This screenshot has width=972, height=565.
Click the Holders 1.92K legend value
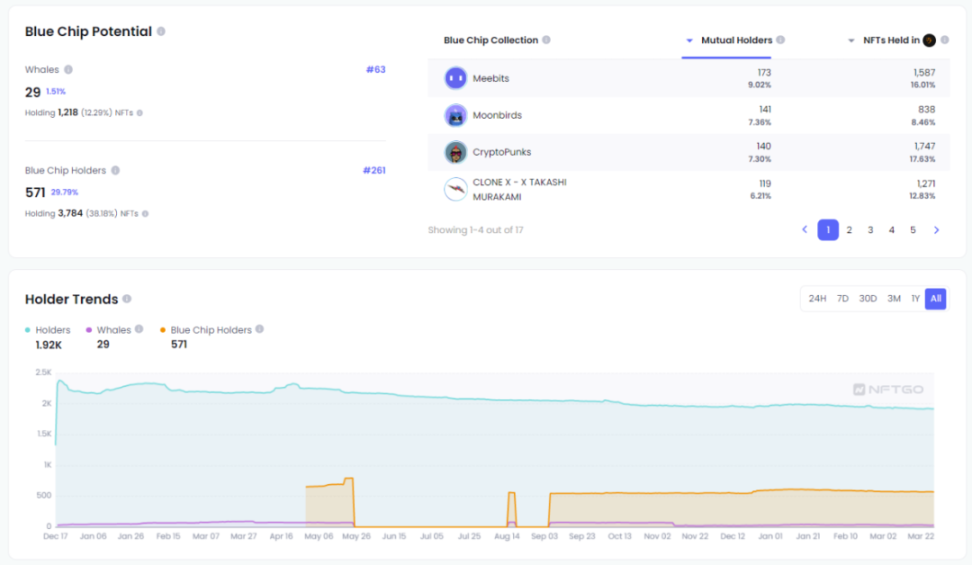(x=48, y=345)
